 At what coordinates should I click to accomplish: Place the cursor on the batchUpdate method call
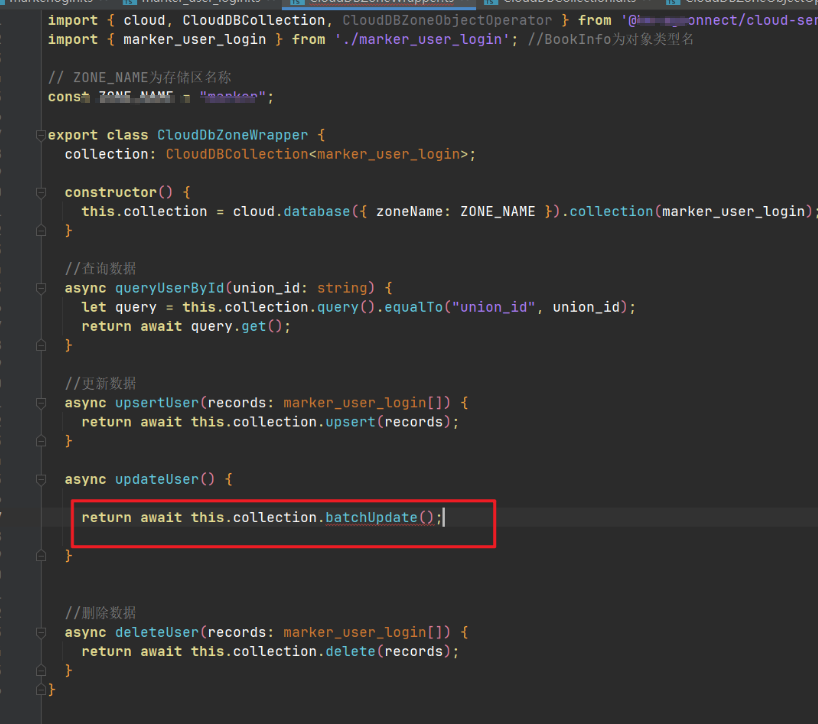[370, 517]
